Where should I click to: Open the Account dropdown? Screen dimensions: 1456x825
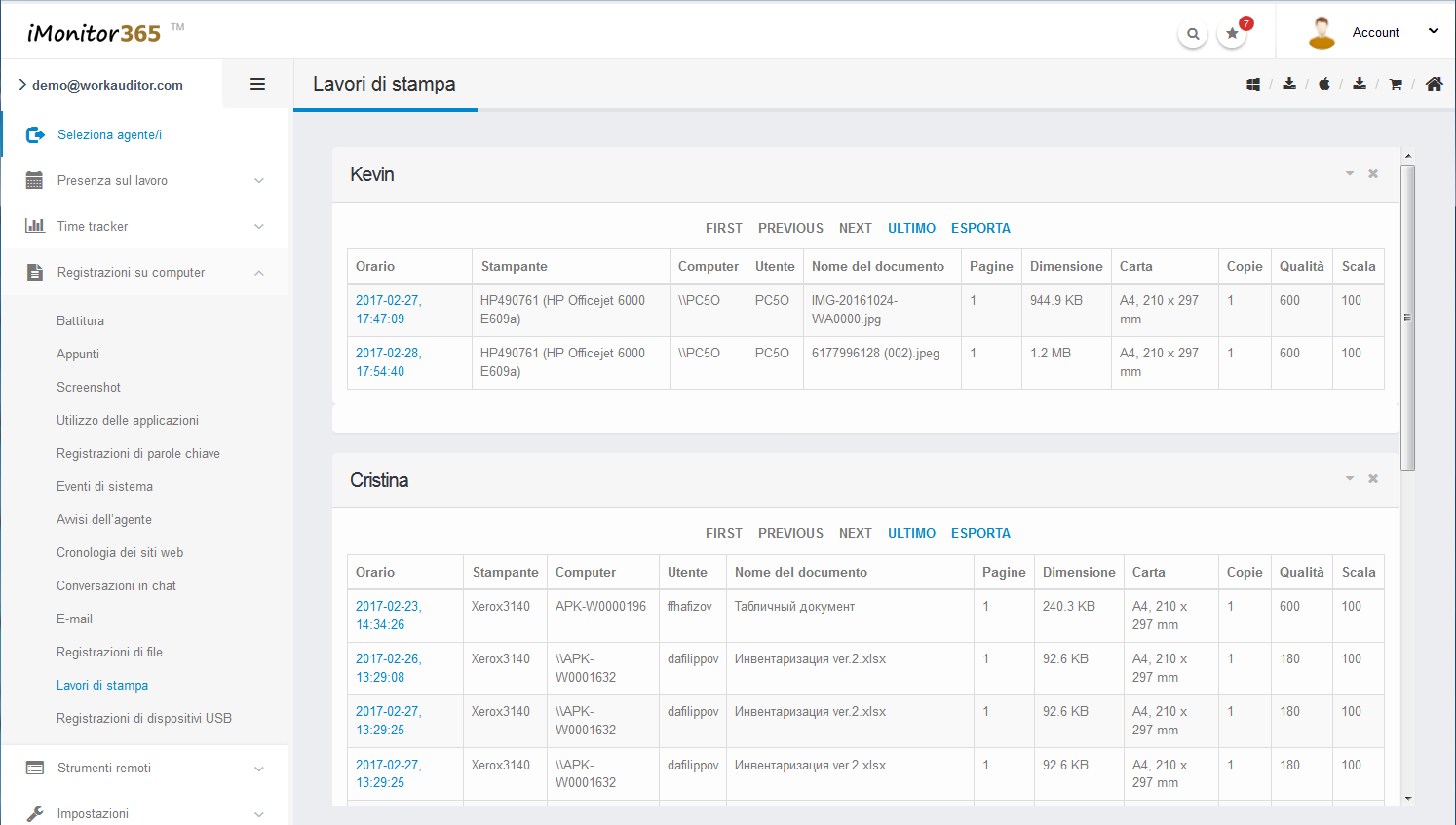[1375, 33]
